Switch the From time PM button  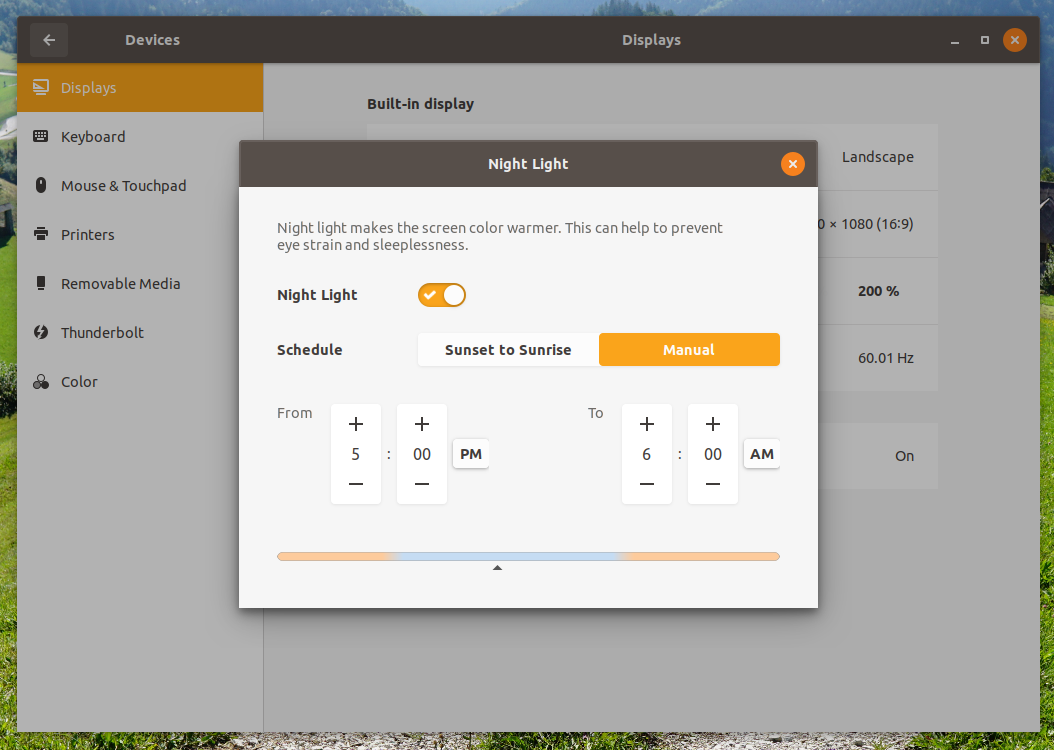click(x=471, y=454)
